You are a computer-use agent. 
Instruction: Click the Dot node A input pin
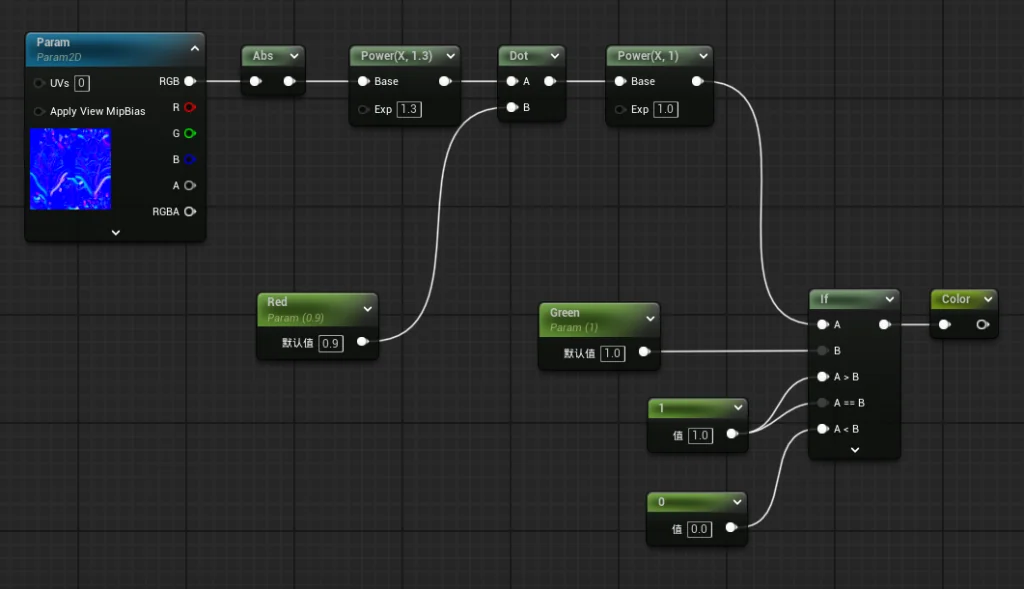click(513, 81)
